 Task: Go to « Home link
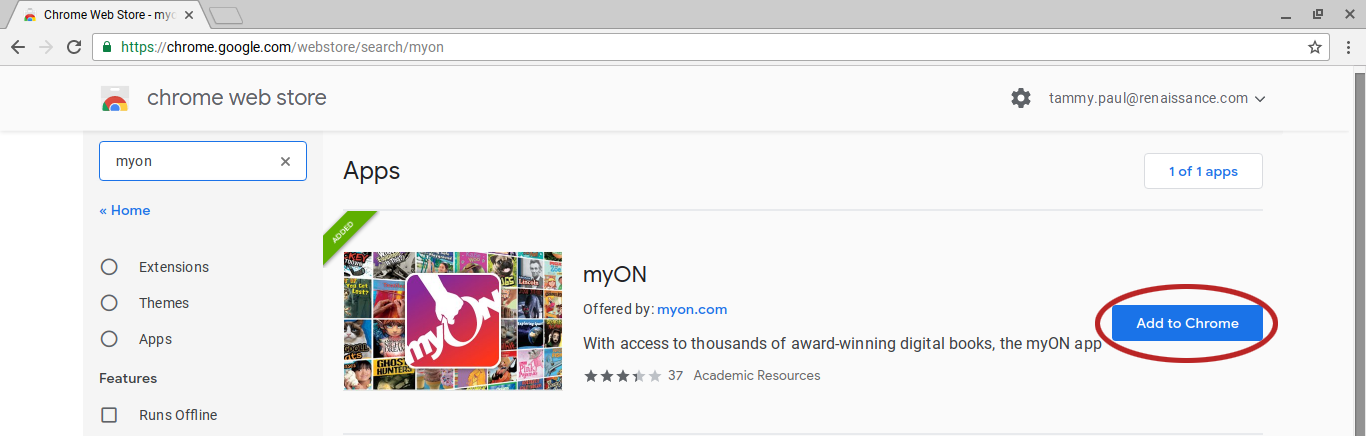pyautogui.click(x=125, y=210)
